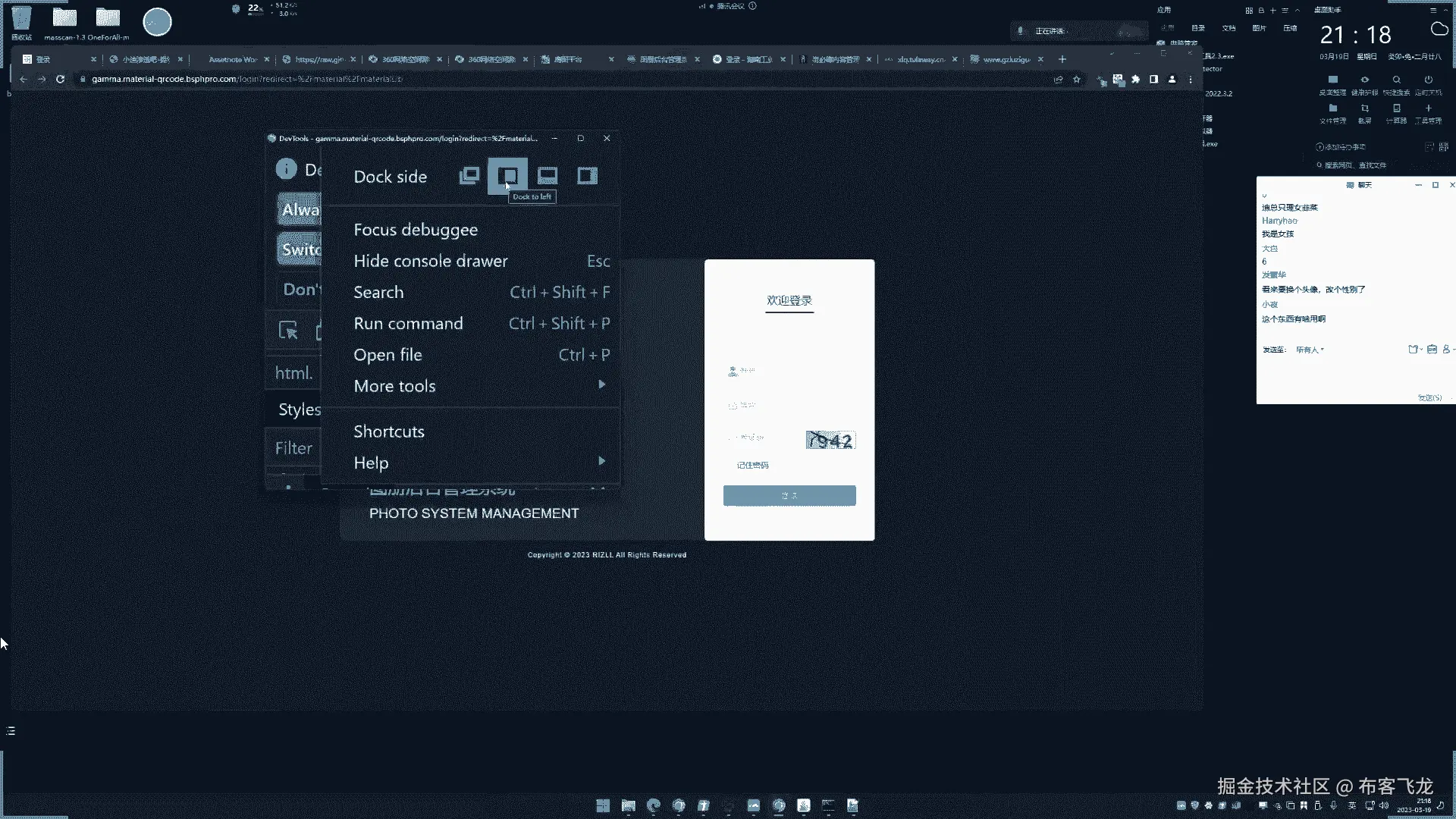Open a new browser tab with plus

point(1062,59)
